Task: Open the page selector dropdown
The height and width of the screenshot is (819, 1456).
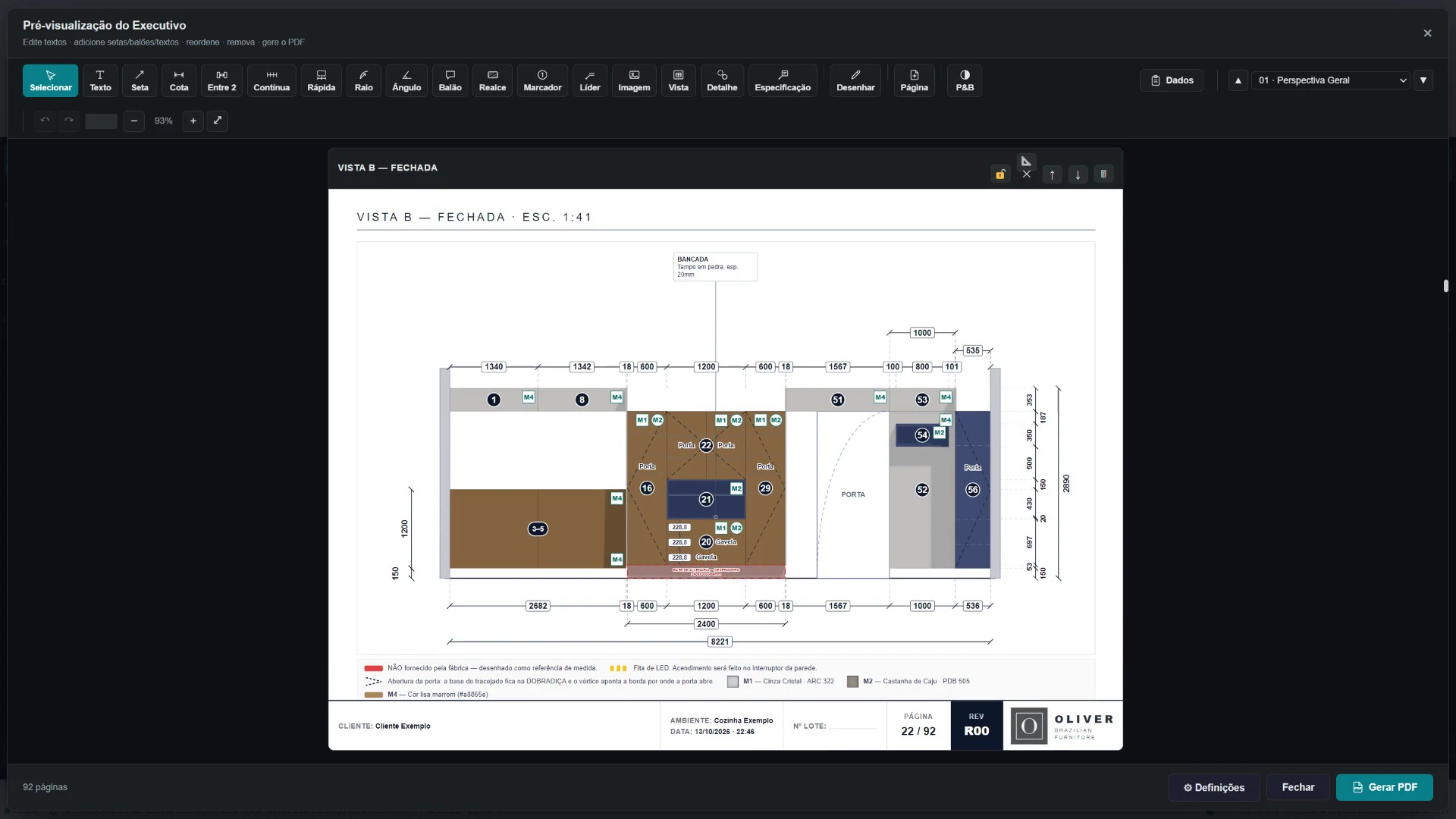Action: tap(1331, 80)
